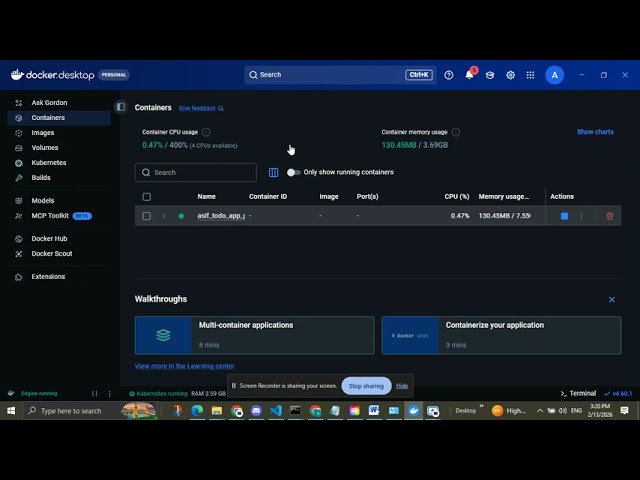
Task: Open Multi-container applications walkthrough
Action: click(255, 335)
